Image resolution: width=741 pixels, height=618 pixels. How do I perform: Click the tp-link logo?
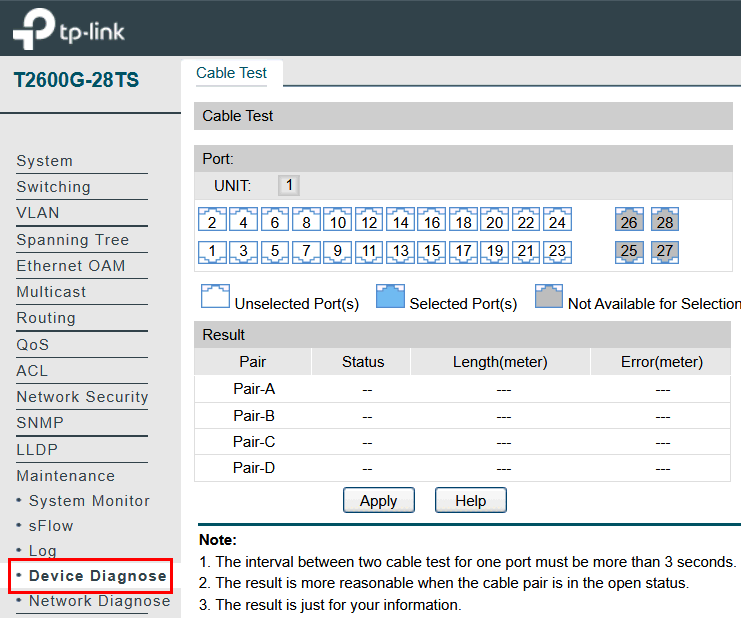69,29
